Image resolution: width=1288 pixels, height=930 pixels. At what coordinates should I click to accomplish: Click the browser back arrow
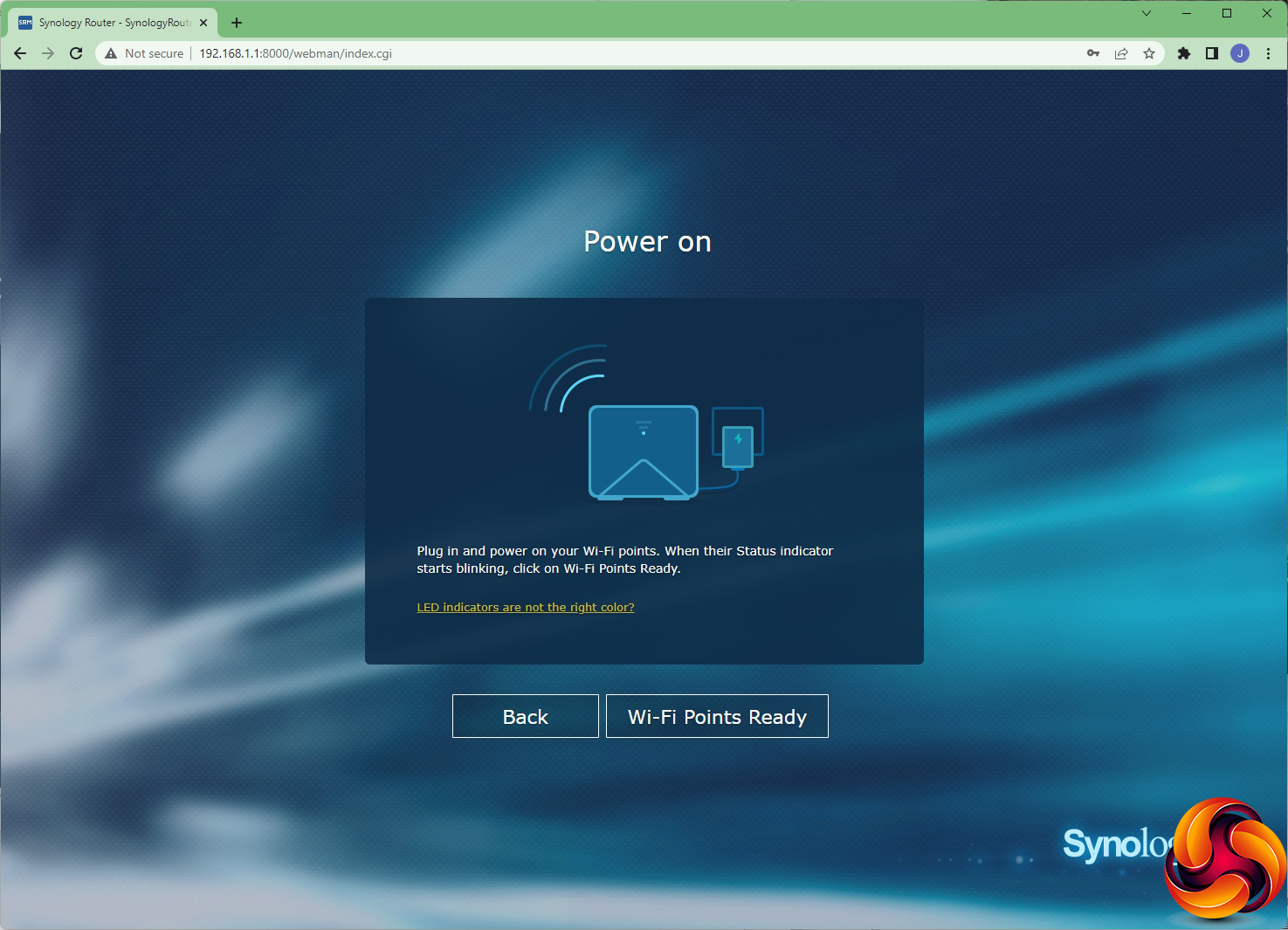(20, 53)
